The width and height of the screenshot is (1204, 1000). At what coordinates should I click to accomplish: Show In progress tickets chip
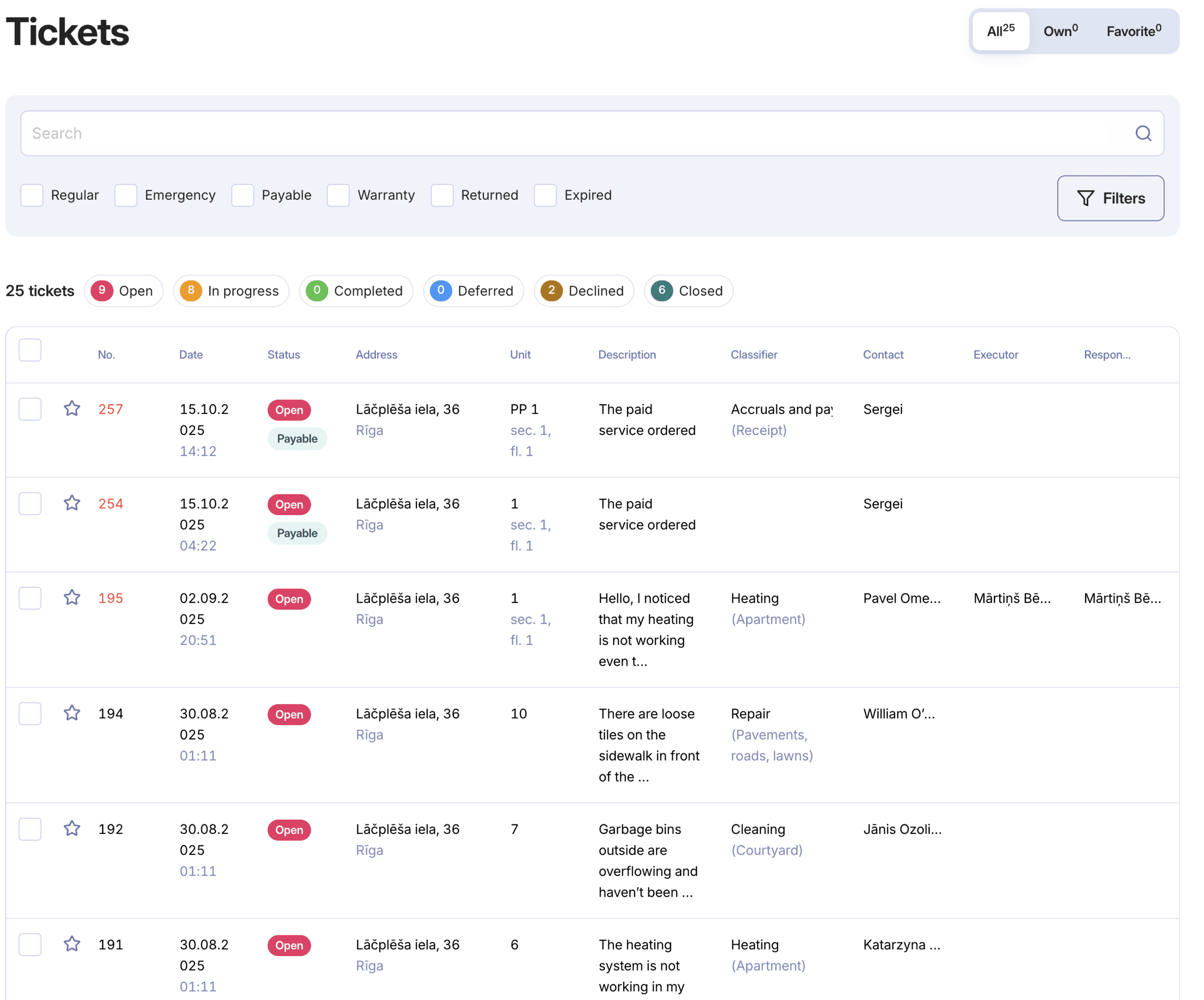click(231, 291)
